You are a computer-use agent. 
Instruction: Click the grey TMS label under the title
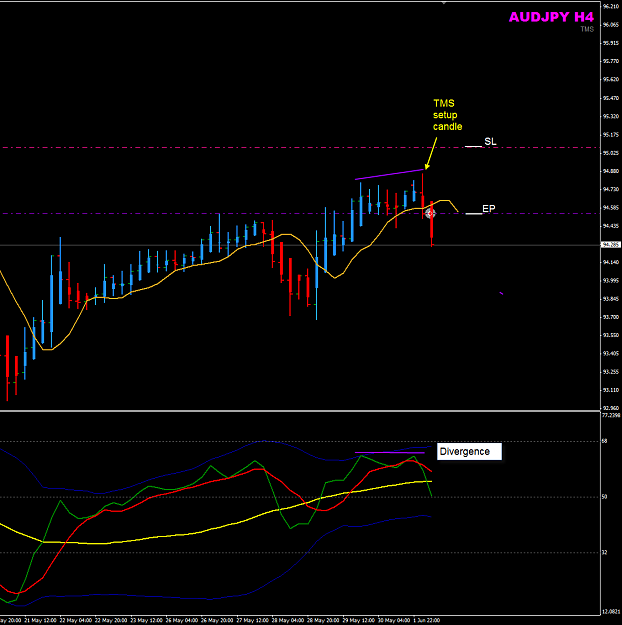pos(587,29)
